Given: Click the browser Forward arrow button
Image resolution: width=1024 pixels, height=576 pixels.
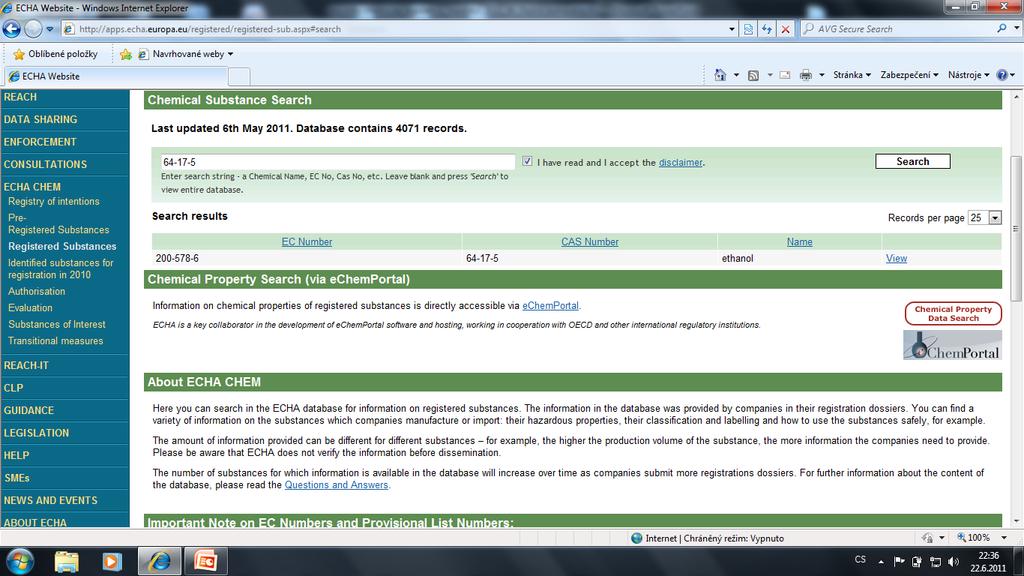Looking at the screenshot, I should point(33,29).
